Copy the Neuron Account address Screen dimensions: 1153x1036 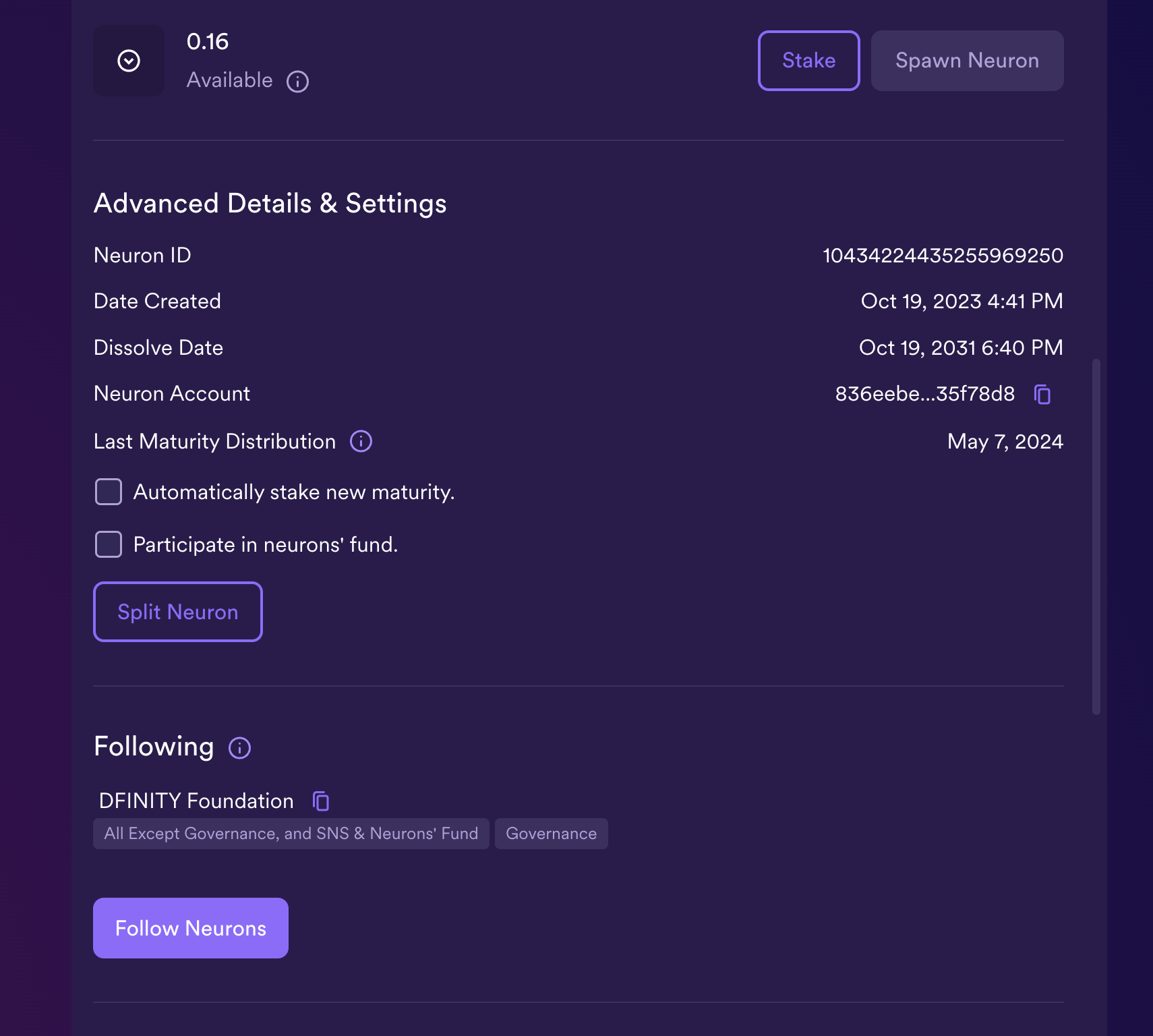point(1042,395)
